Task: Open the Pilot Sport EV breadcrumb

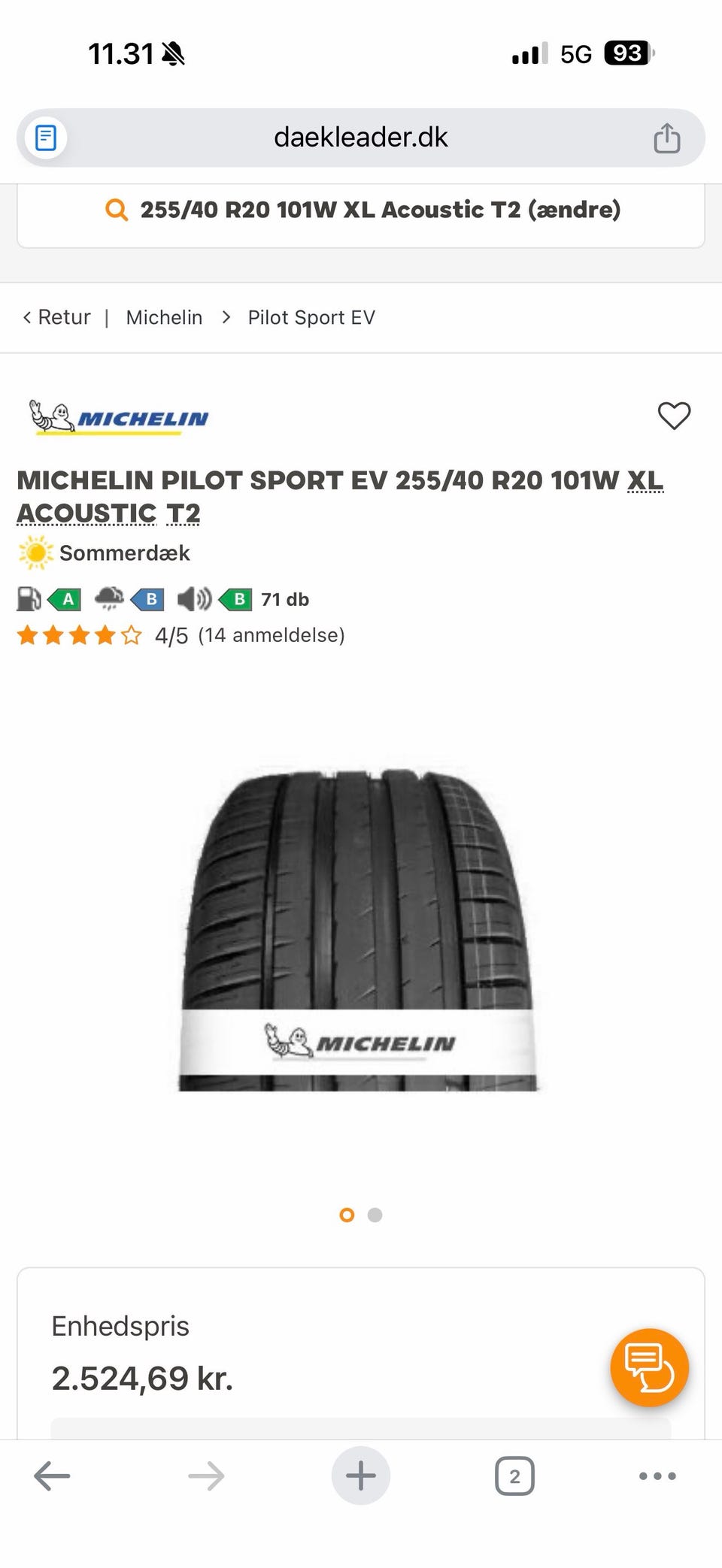Action: (311, 317)
